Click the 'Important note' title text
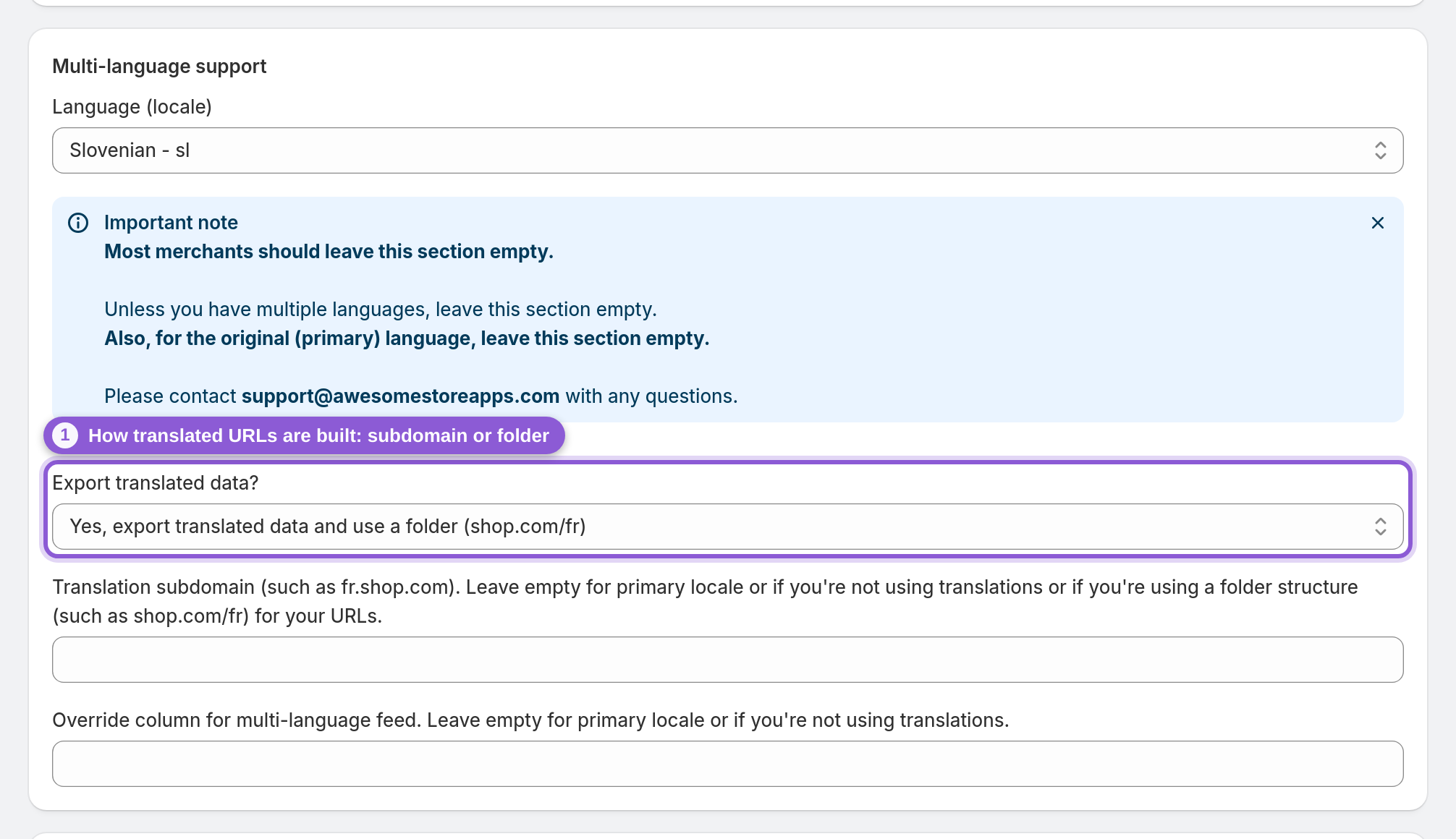This screenshot has height=839, width=1456. tap(171, 223)
